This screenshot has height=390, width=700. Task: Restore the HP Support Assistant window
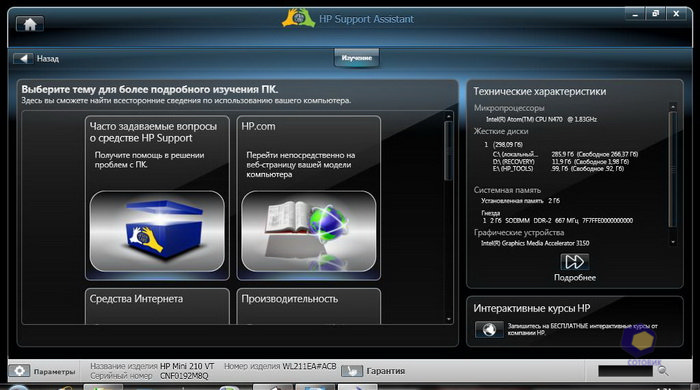655,14
